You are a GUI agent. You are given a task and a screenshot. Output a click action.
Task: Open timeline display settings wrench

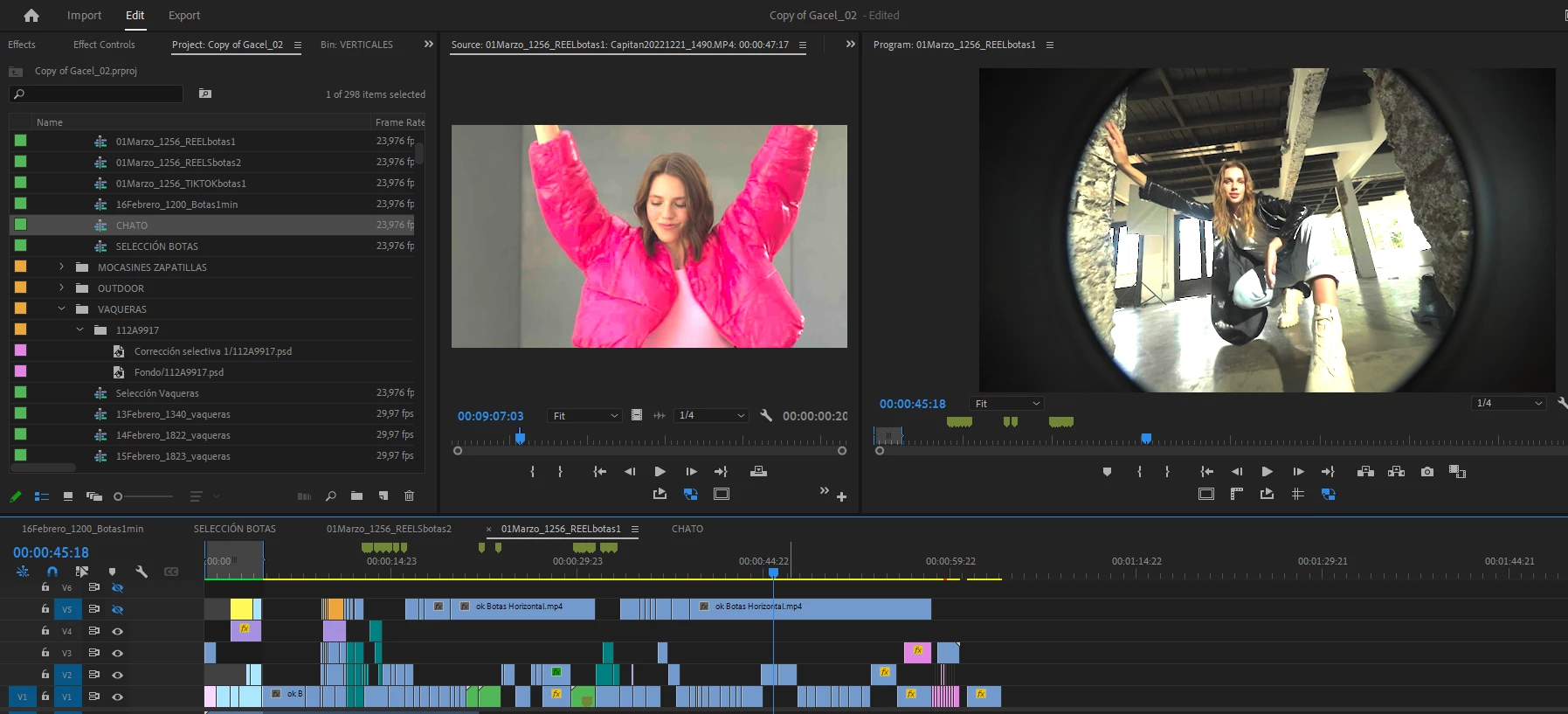coord(142,572)
